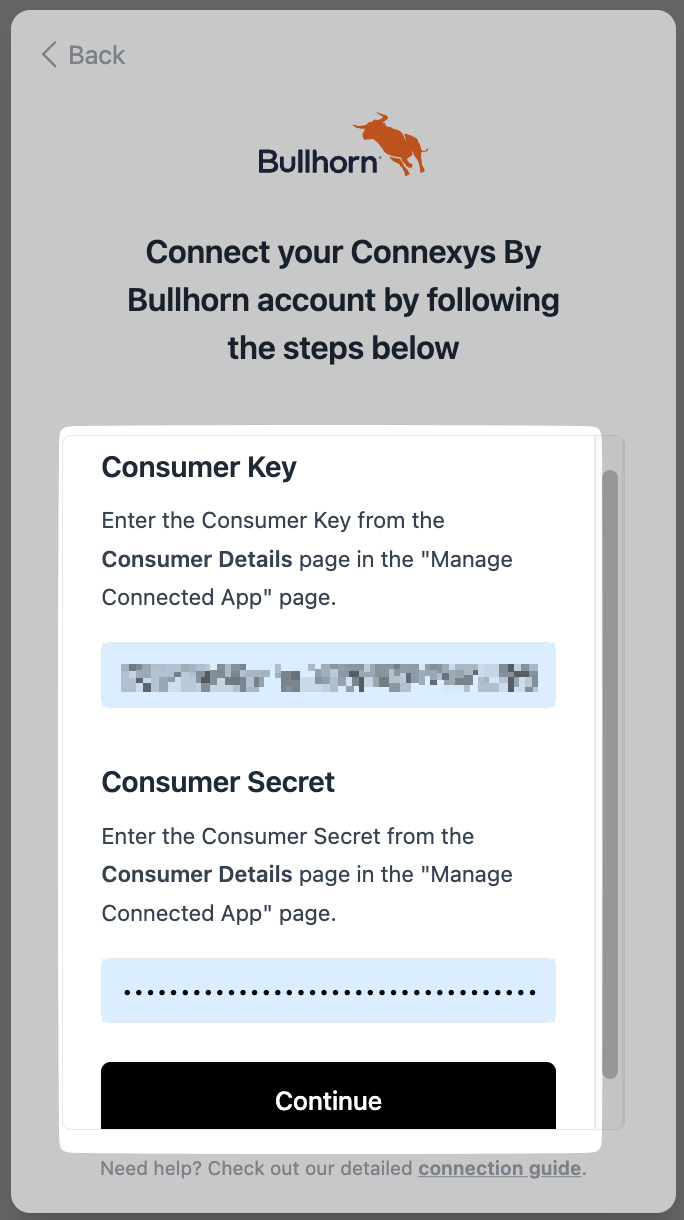
Task: Focus the Consumer Secret password field
Action: pos(328,991)
